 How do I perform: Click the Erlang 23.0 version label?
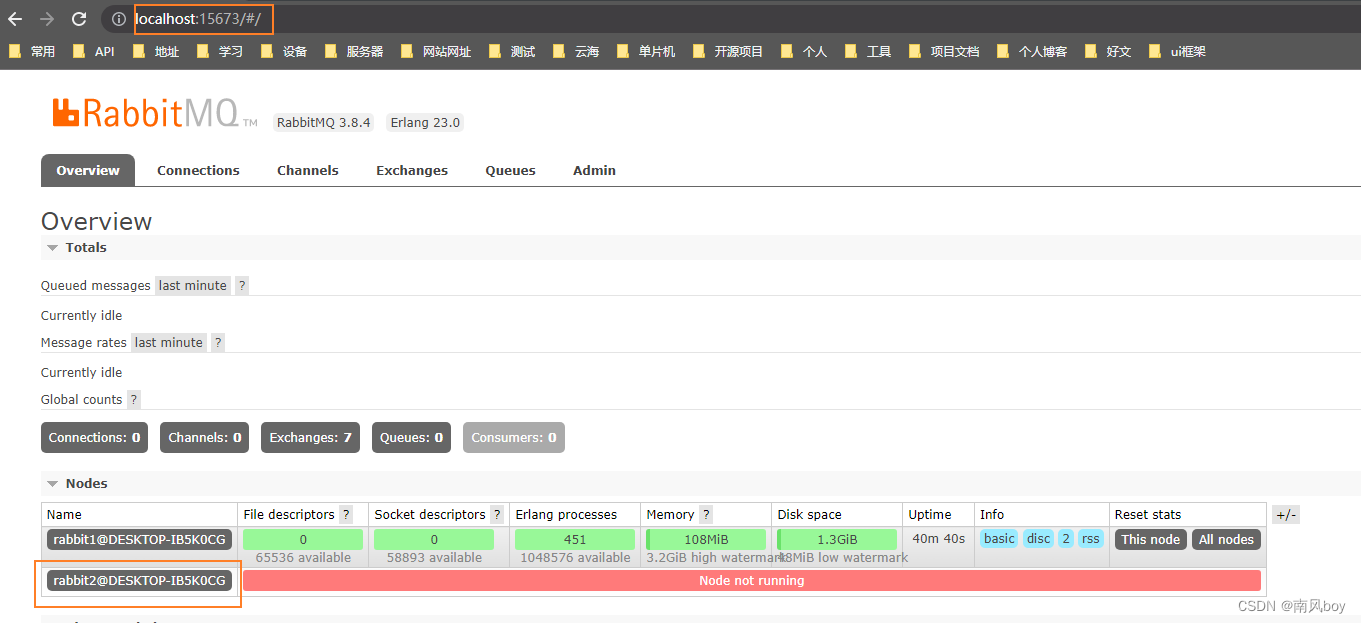(425, 122)
